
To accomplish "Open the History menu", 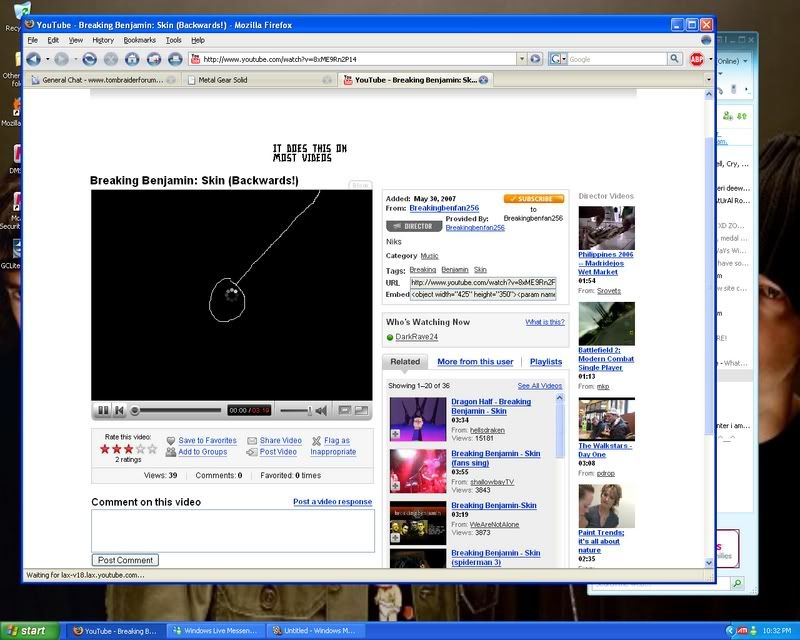I will point(103,40).
